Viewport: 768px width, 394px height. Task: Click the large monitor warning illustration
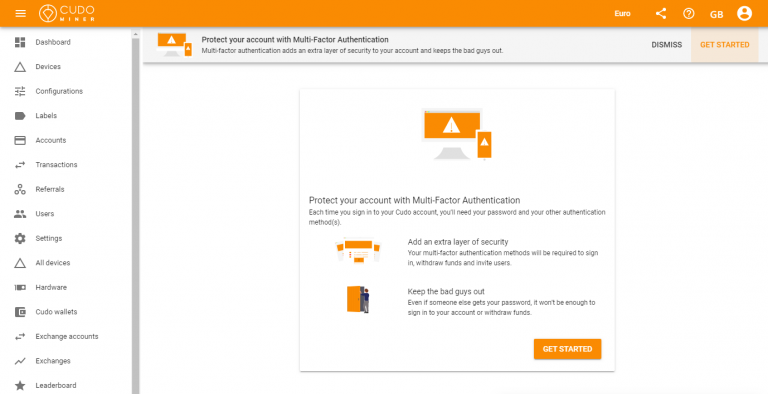[x=456, y=134]
